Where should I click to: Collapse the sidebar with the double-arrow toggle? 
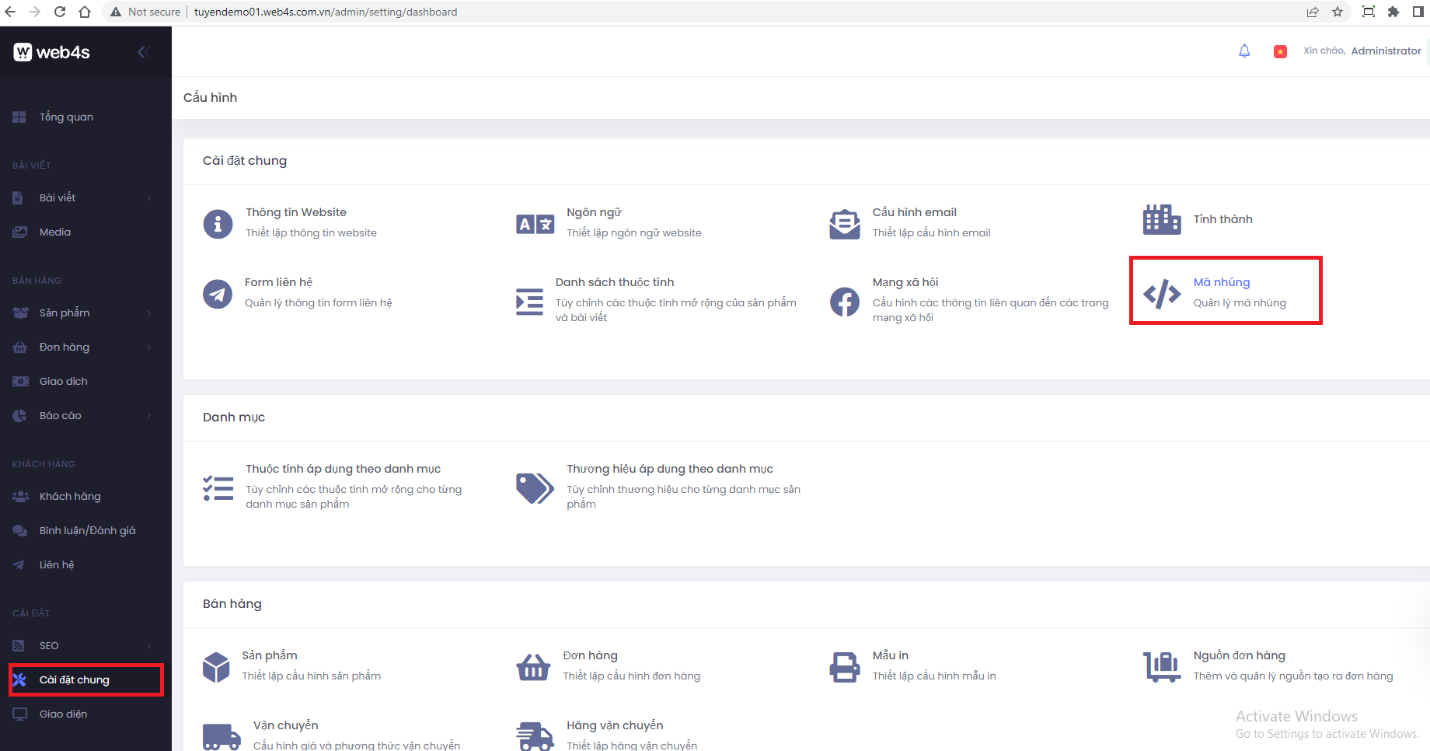(x=143, y=51)
